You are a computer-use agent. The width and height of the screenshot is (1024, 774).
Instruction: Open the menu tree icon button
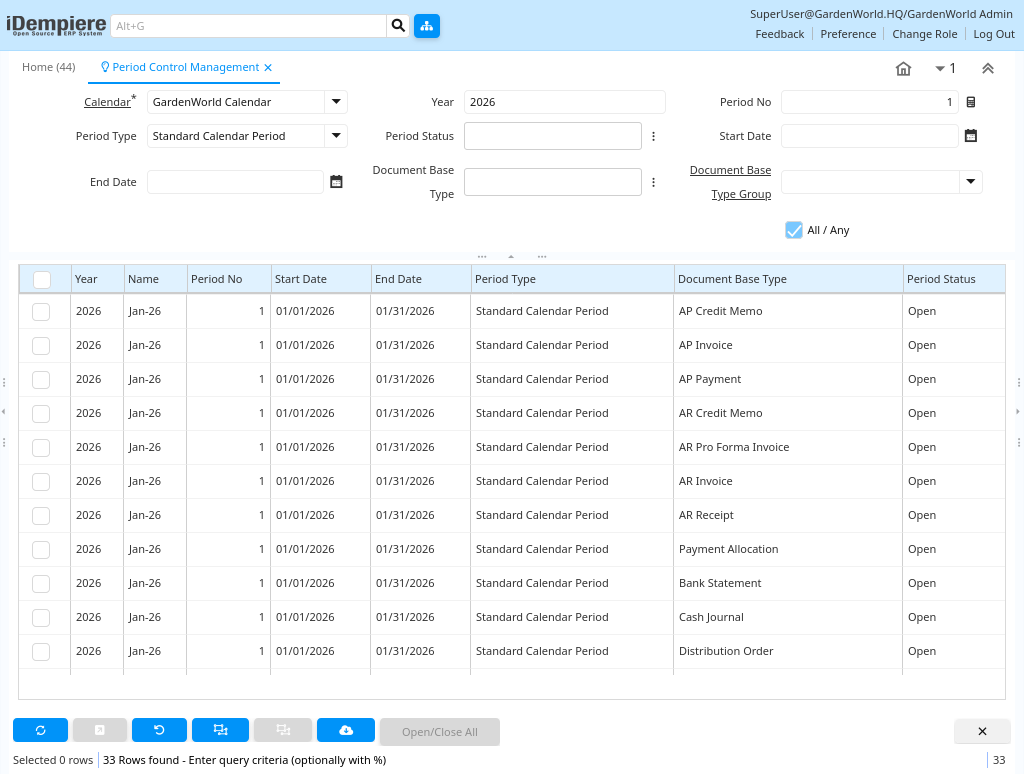[427, 26]
